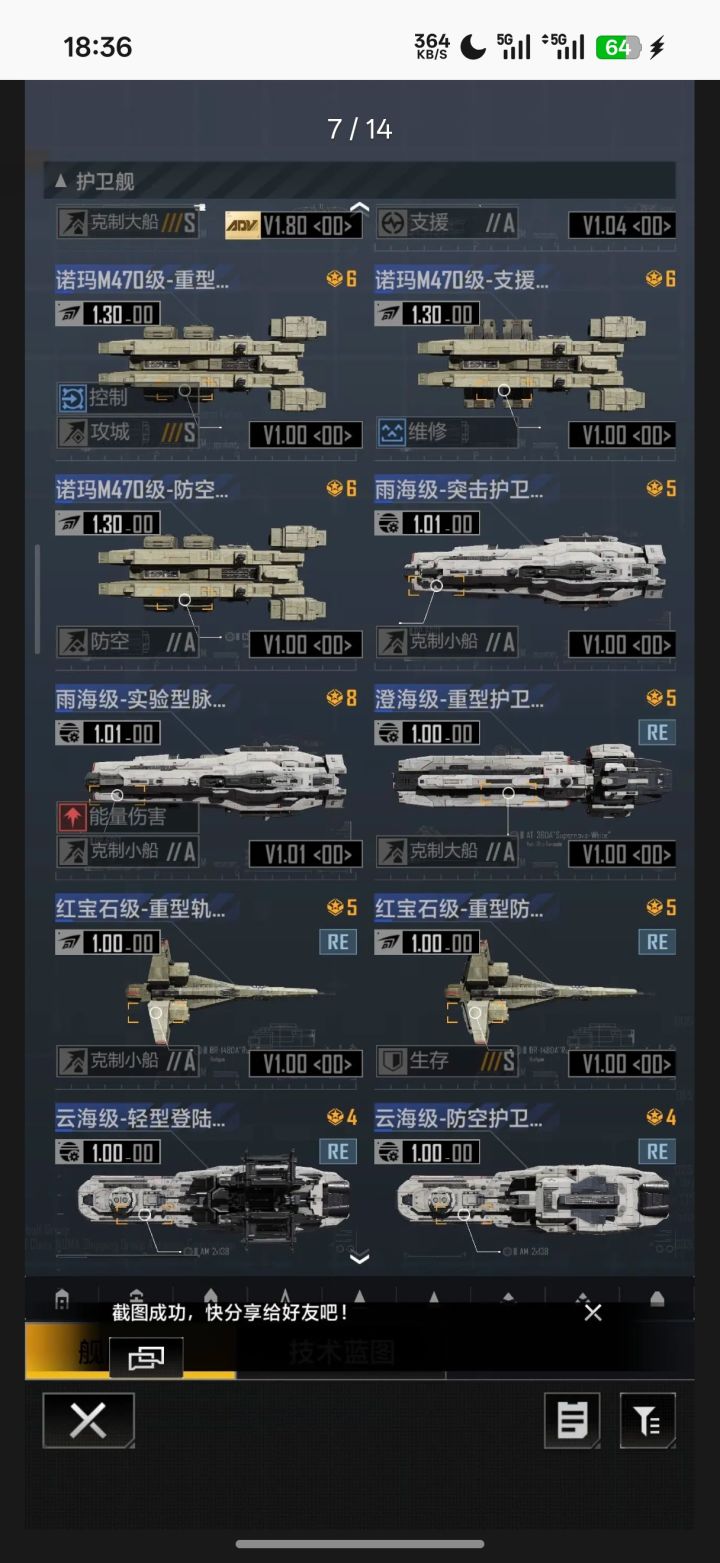Screen dimensions: 720x1563
Task: Tap the 控制 icon on 诺玛M470级-重型
Action: [73, 398]
